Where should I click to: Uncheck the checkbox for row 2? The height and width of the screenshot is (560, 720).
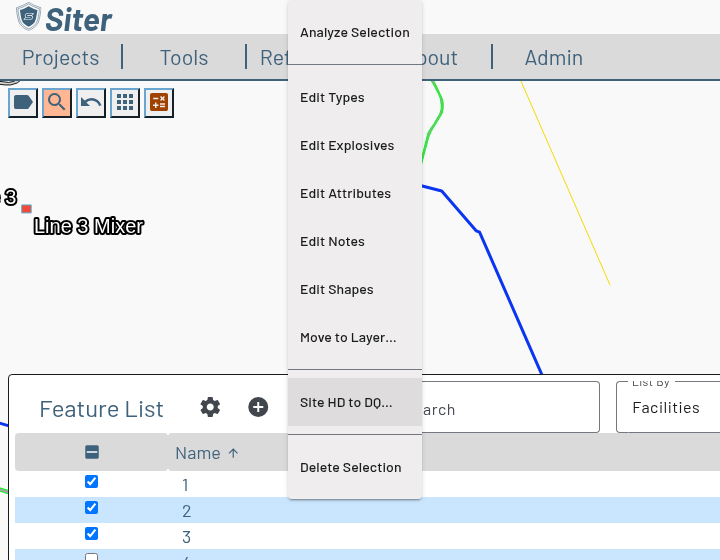pyautogui.click(x=91, y=508)
